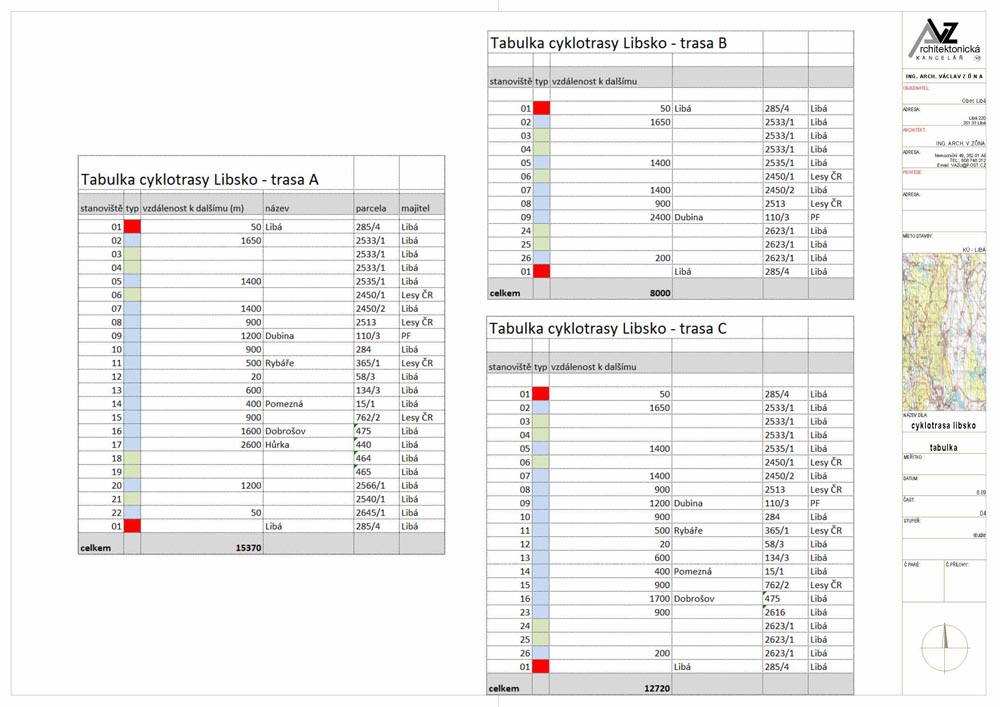Open the map thumbnail in the title block
Viewport: 1000px width, 707px height.
pyautogui.click(x=944, y=332)
